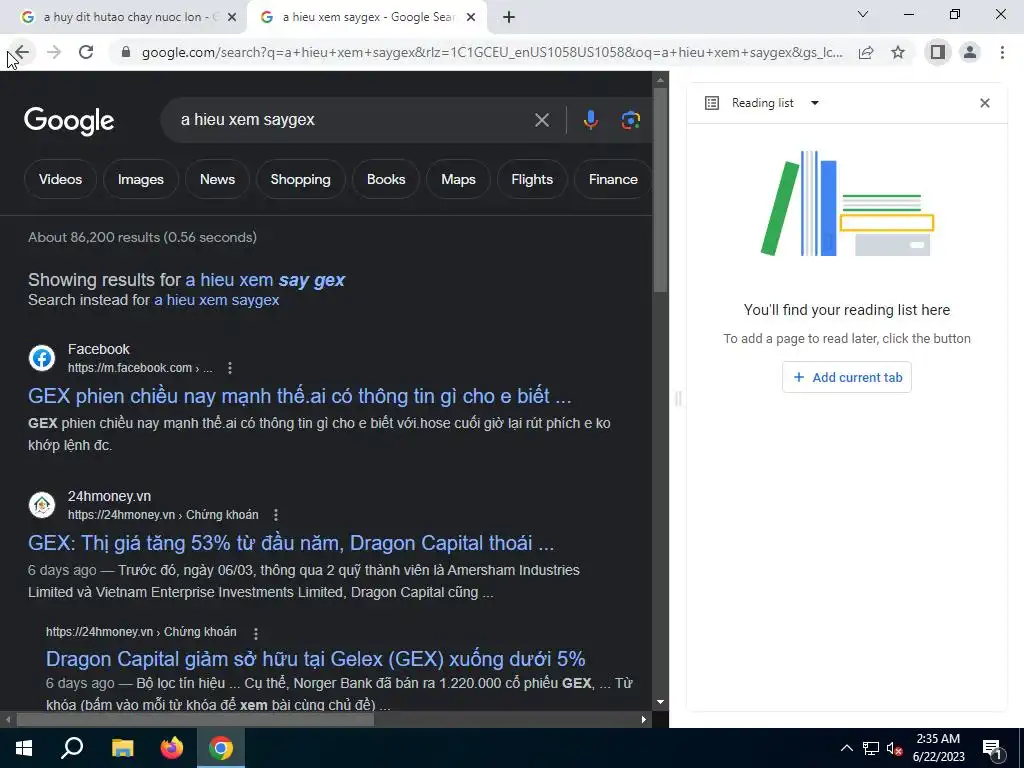Viewport: 1024px width, 768px height.
Task: Open the network status tray icon
Action: (871, 748)
